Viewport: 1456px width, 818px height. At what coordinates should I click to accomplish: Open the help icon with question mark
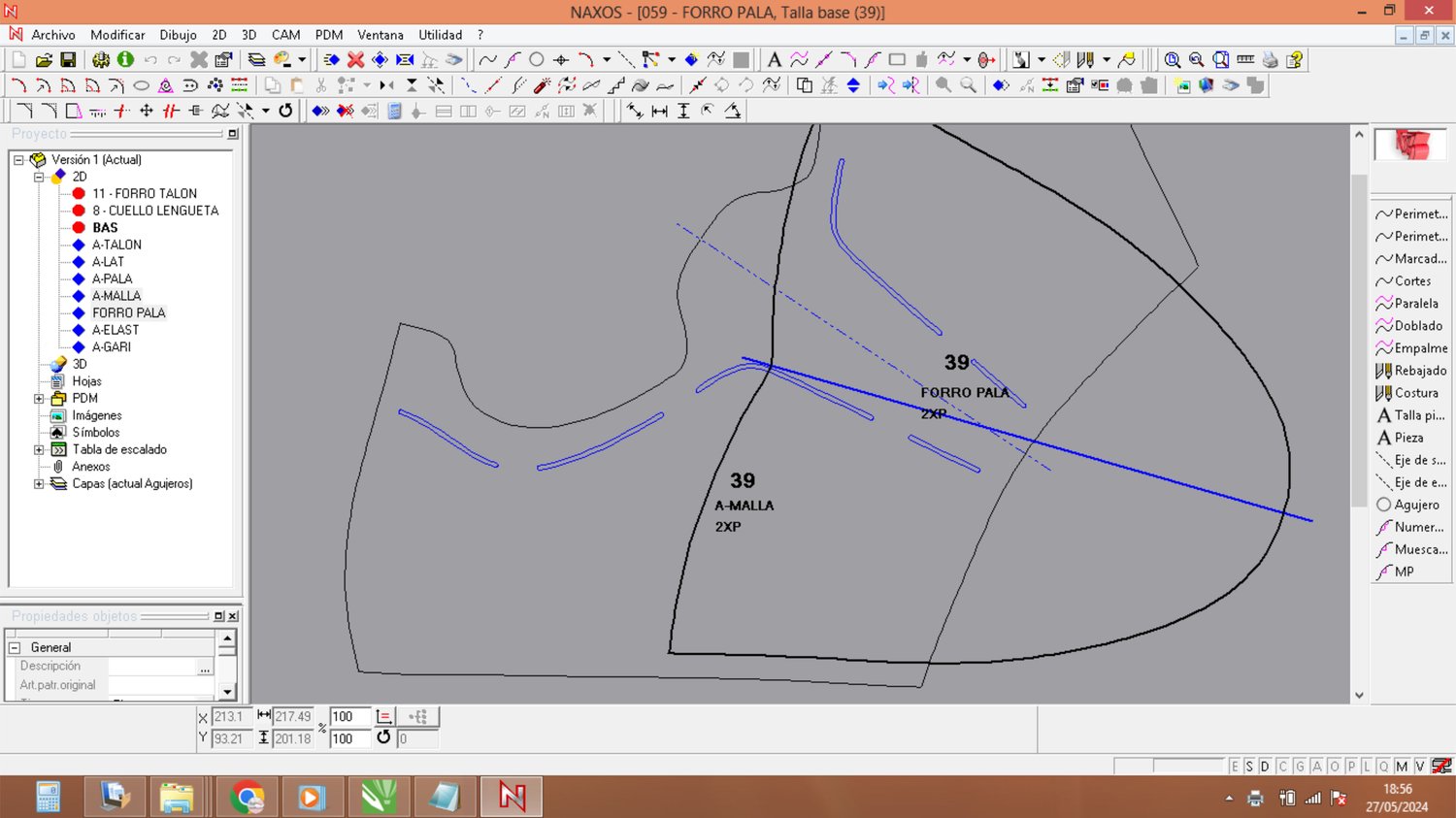coord(1294,60)
